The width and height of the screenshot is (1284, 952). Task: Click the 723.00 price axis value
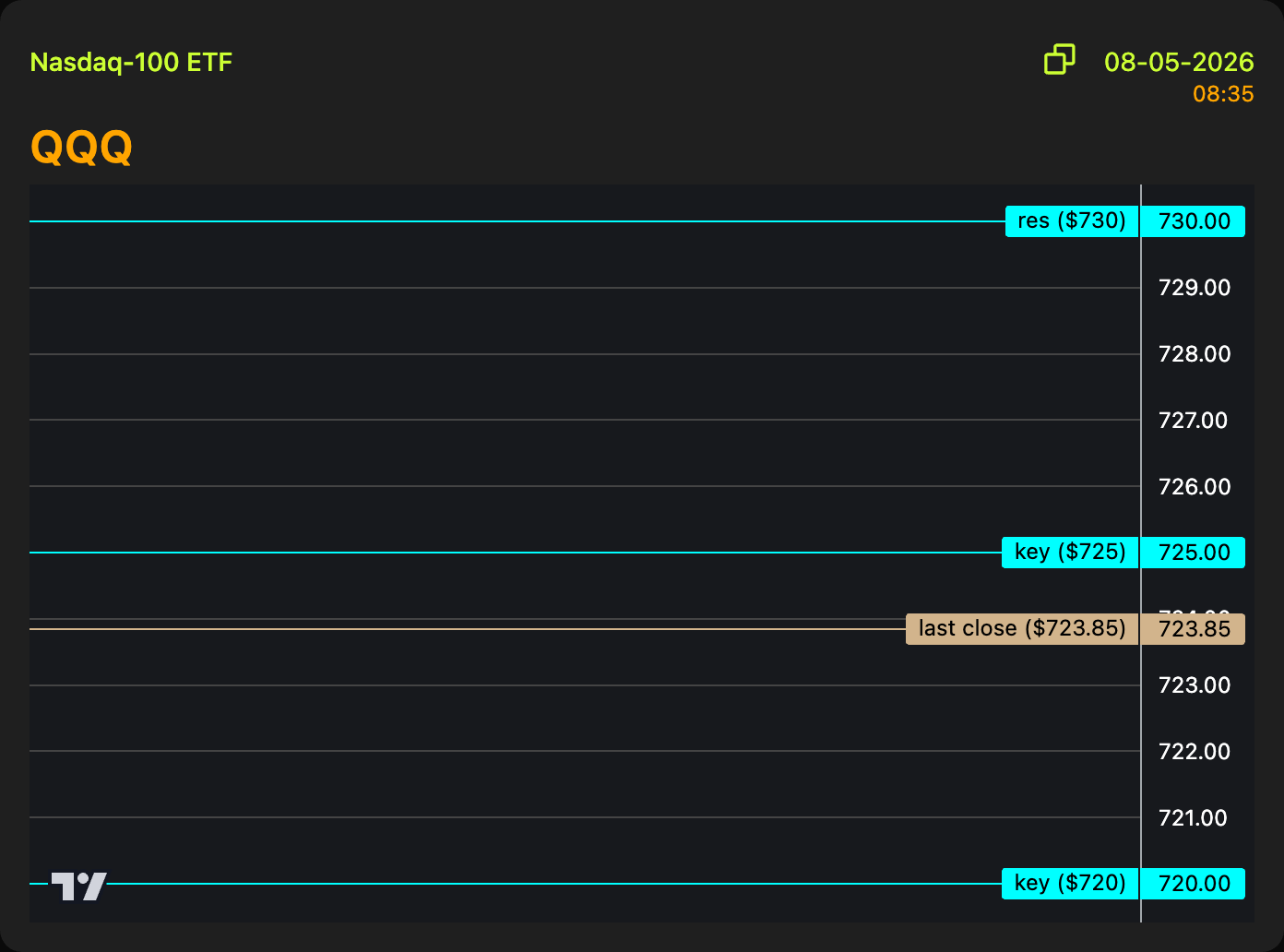pos(1195,685)
